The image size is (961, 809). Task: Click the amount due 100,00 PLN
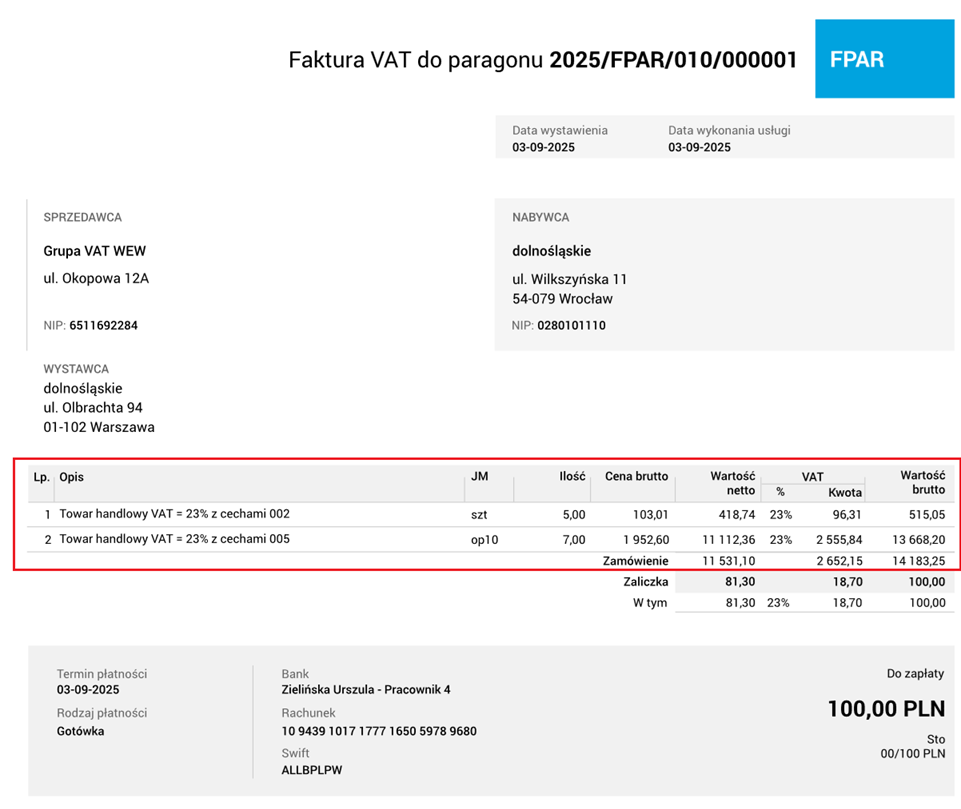click(887, 709)
